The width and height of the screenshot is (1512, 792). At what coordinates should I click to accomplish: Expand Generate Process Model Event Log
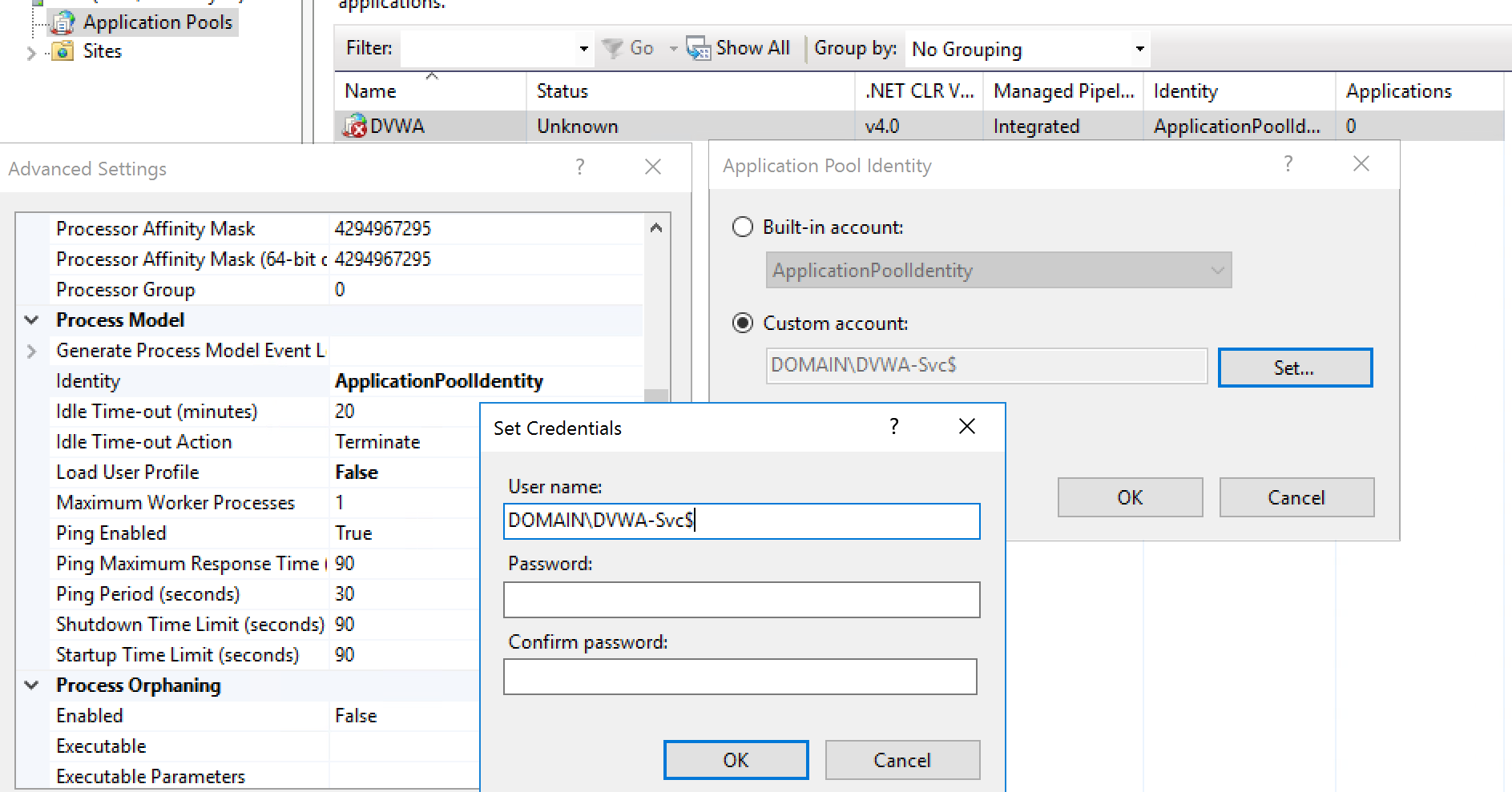point(31,351)
